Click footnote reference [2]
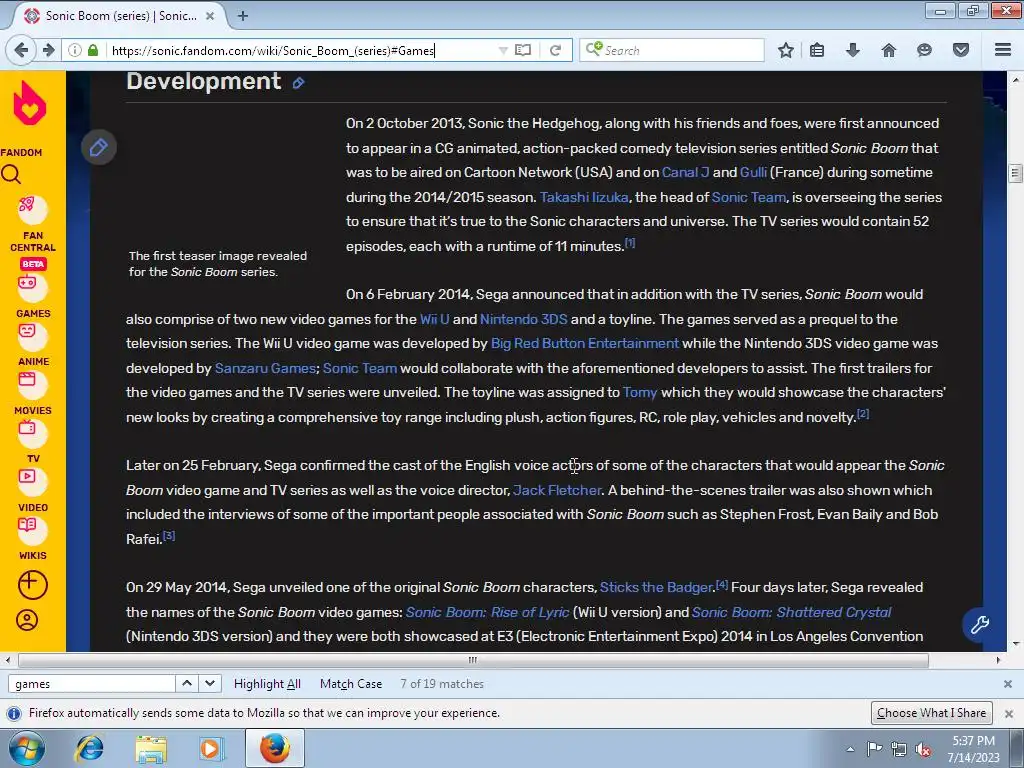Viewport: 1024px width, 768px height. [863, 414]
